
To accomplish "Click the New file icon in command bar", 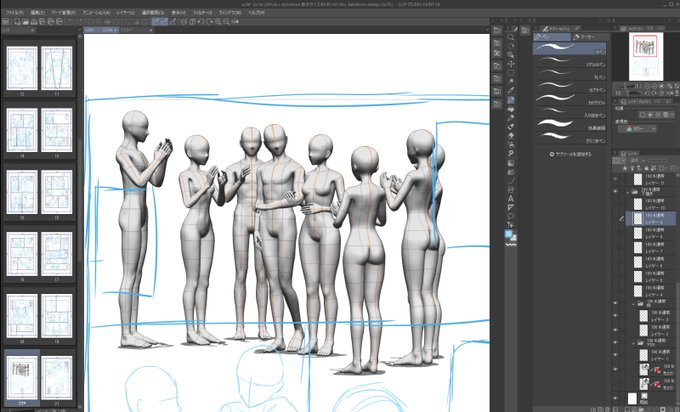I will pos(17,21).
